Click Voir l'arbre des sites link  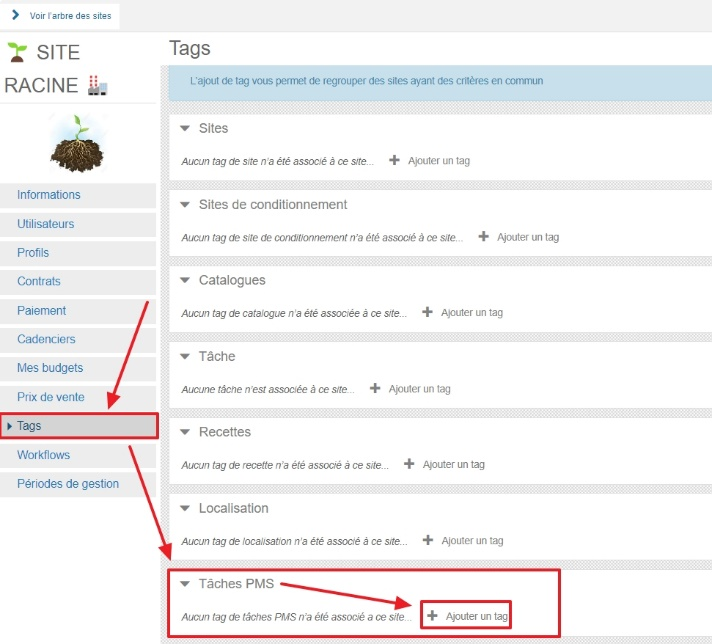point(69,16)
